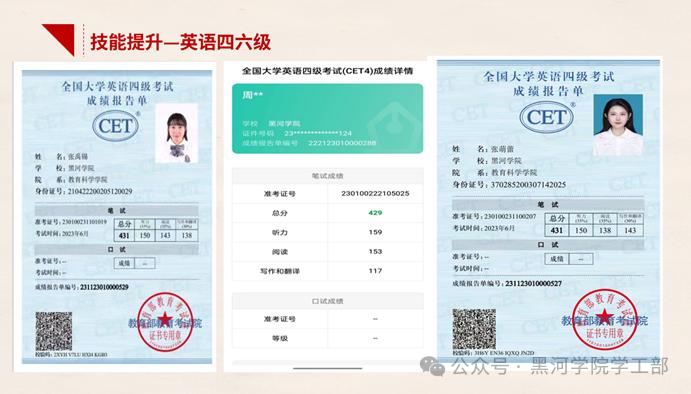This screenshot has width=691, height=394.
Task: Click the left certificate portrait photo
Action: [x=177, y=133]
